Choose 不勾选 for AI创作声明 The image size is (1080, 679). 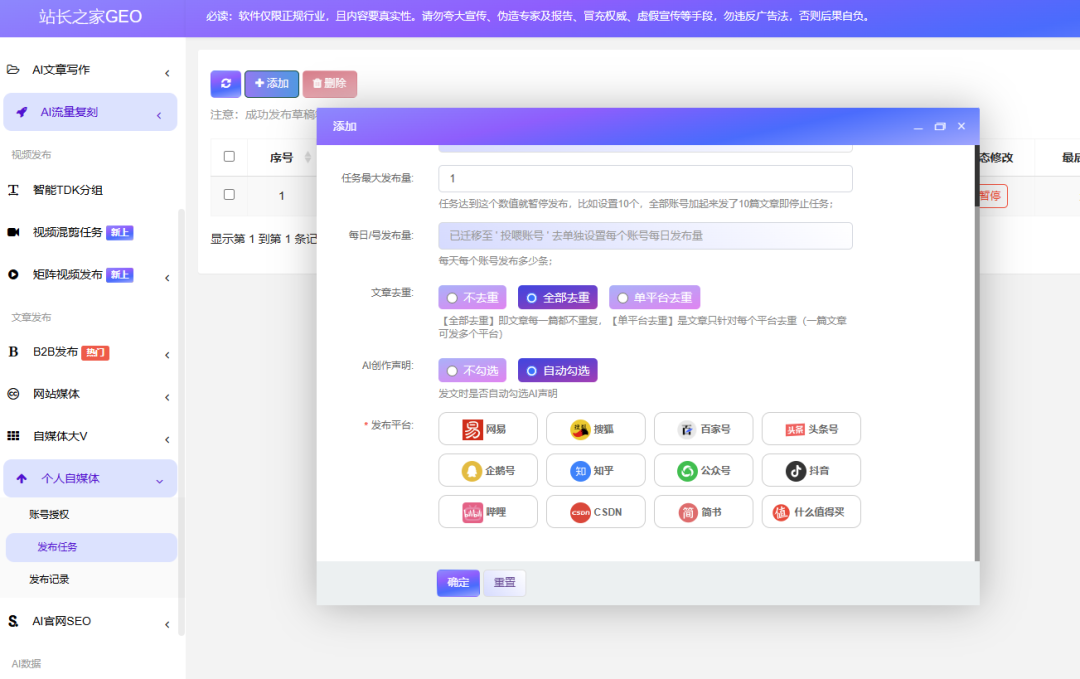(x=472, y=370)
